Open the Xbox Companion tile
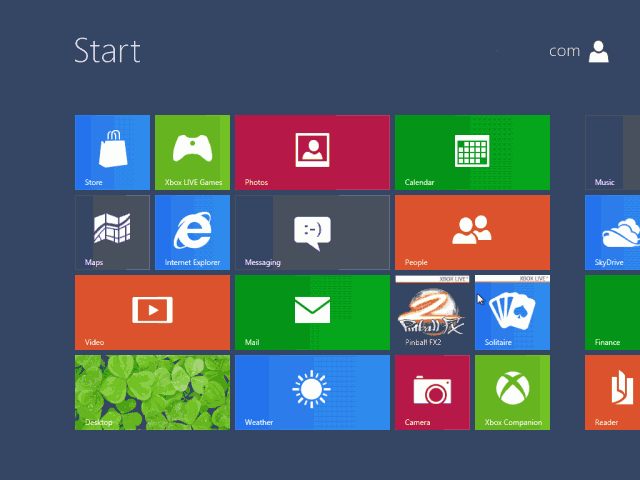The width and height of the screenshot is (640, 480). click(x=512, y=392)
